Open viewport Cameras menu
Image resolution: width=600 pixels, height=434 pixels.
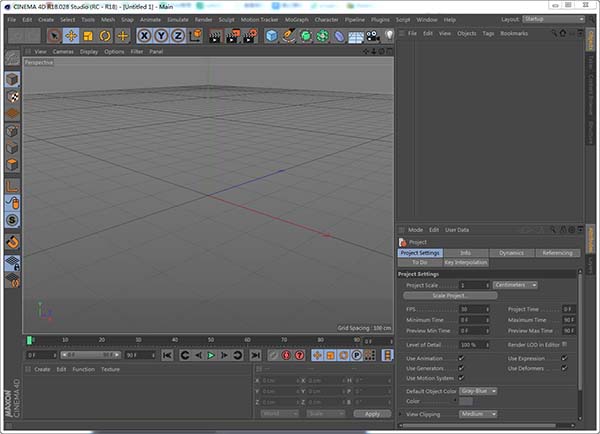[63, 52]
